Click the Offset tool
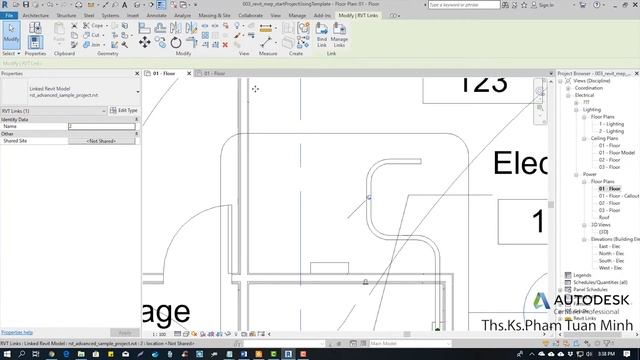The image size is (640, 360). click(160, 28)
